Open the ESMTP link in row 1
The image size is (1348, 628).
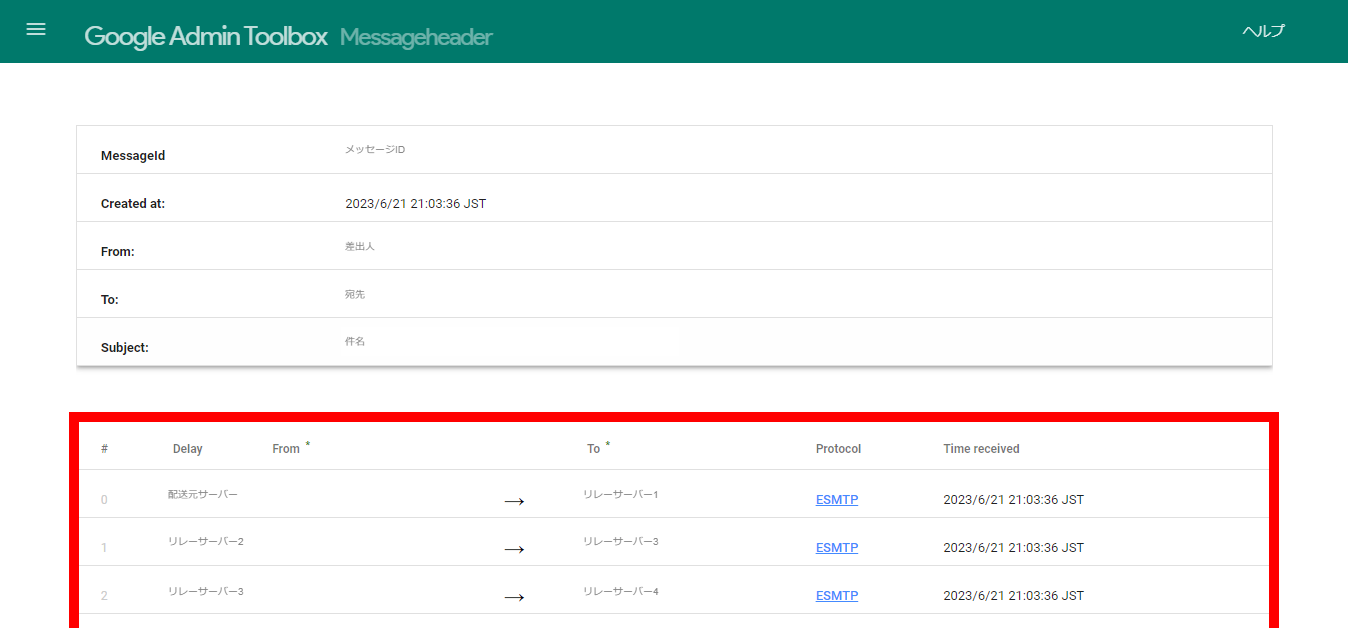click(x=837, y=548)
